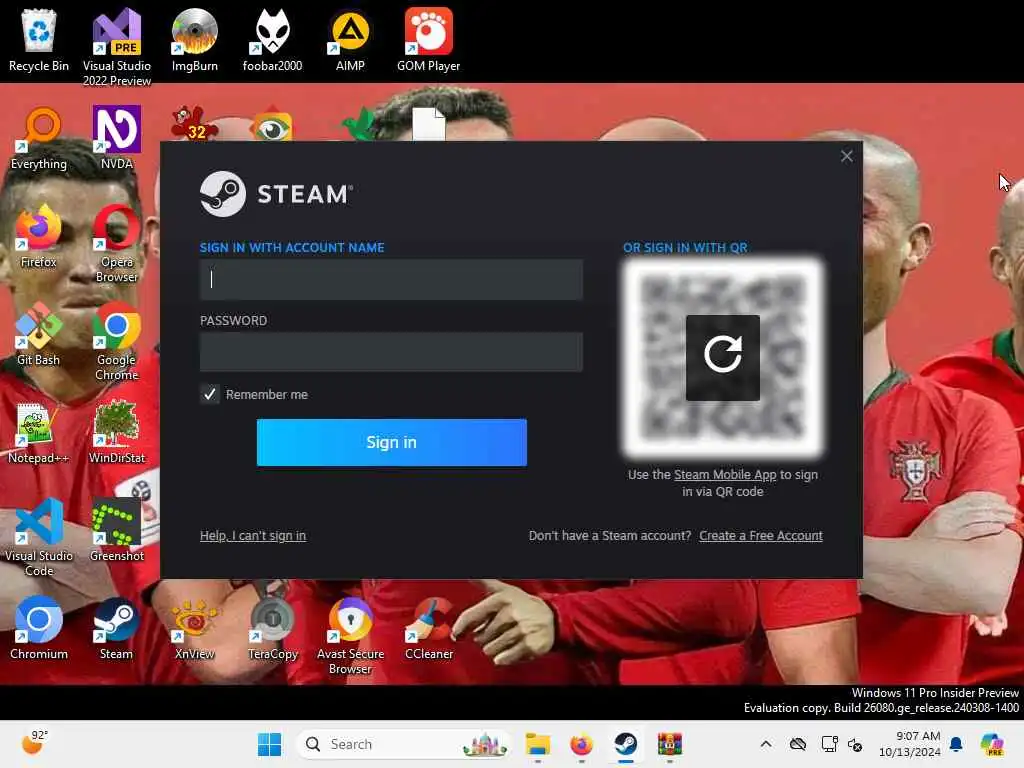1024x768 pixels.
Task: Open File Explorer from the taskbar
Action: (x=537, y=744)
